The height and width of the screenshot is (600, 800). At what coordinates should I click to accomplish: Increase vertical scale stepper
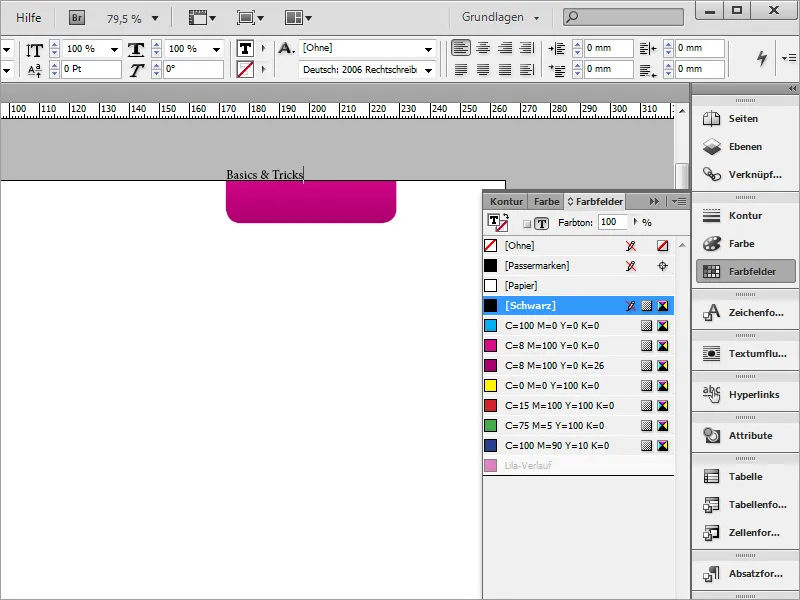pos(55,45)
